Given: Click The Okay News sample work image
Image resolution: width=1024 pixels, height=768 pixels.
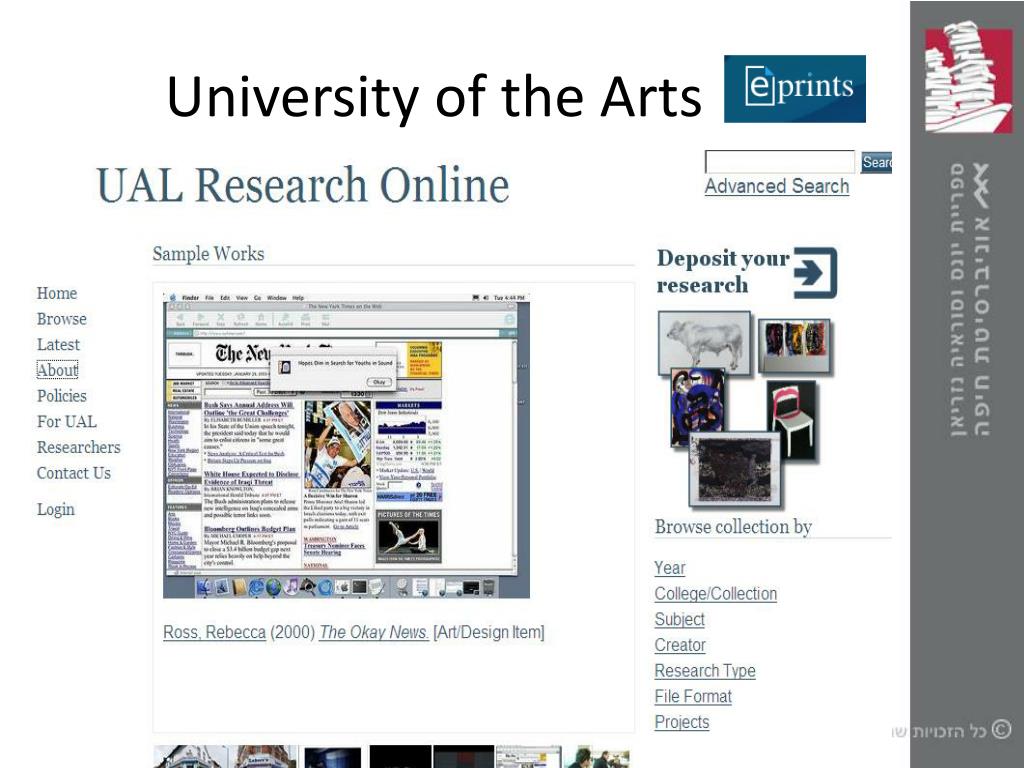Looking at the screenshot, I should tap(346, 445).
